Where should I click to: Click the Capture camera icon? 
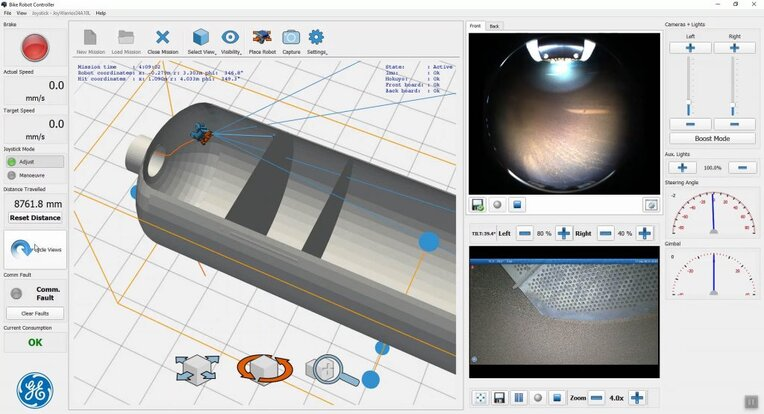click(291, 38)
